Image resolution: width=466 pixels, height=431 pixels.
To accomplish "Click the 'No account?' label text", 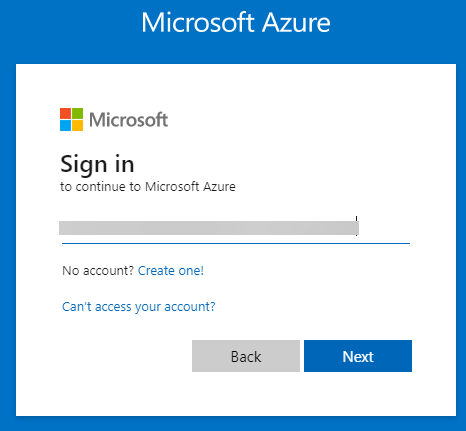I will [x=98, y=270].
